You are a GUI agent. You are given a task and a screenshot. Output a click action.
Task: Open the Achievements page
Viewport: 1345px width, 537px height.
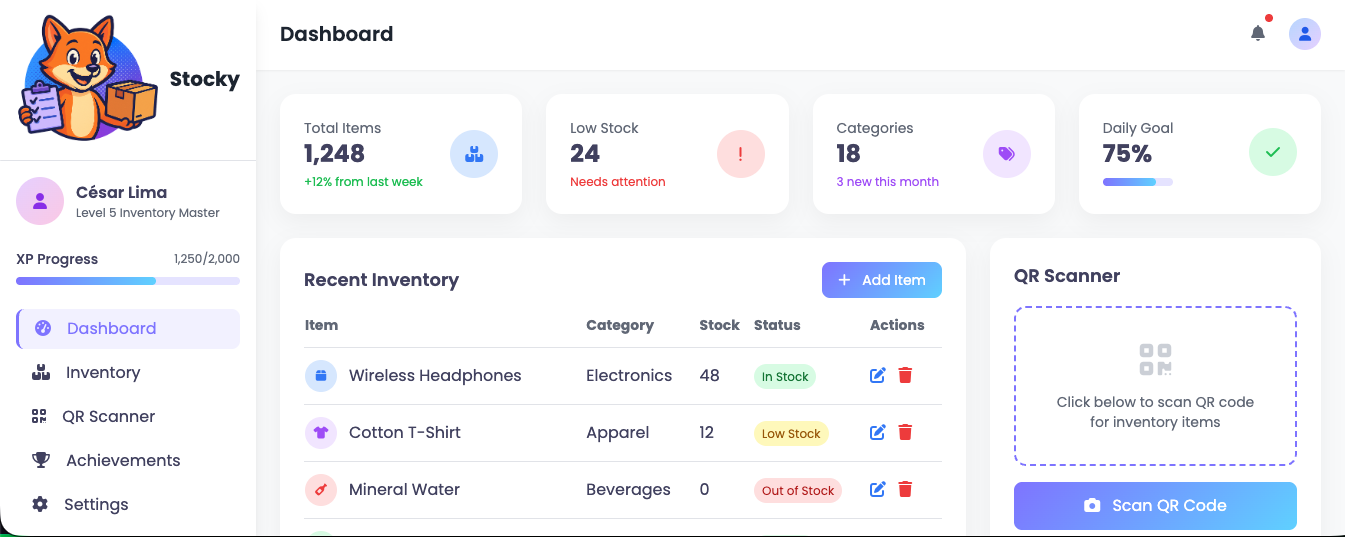pyautogui.click(x=122, y=461)
